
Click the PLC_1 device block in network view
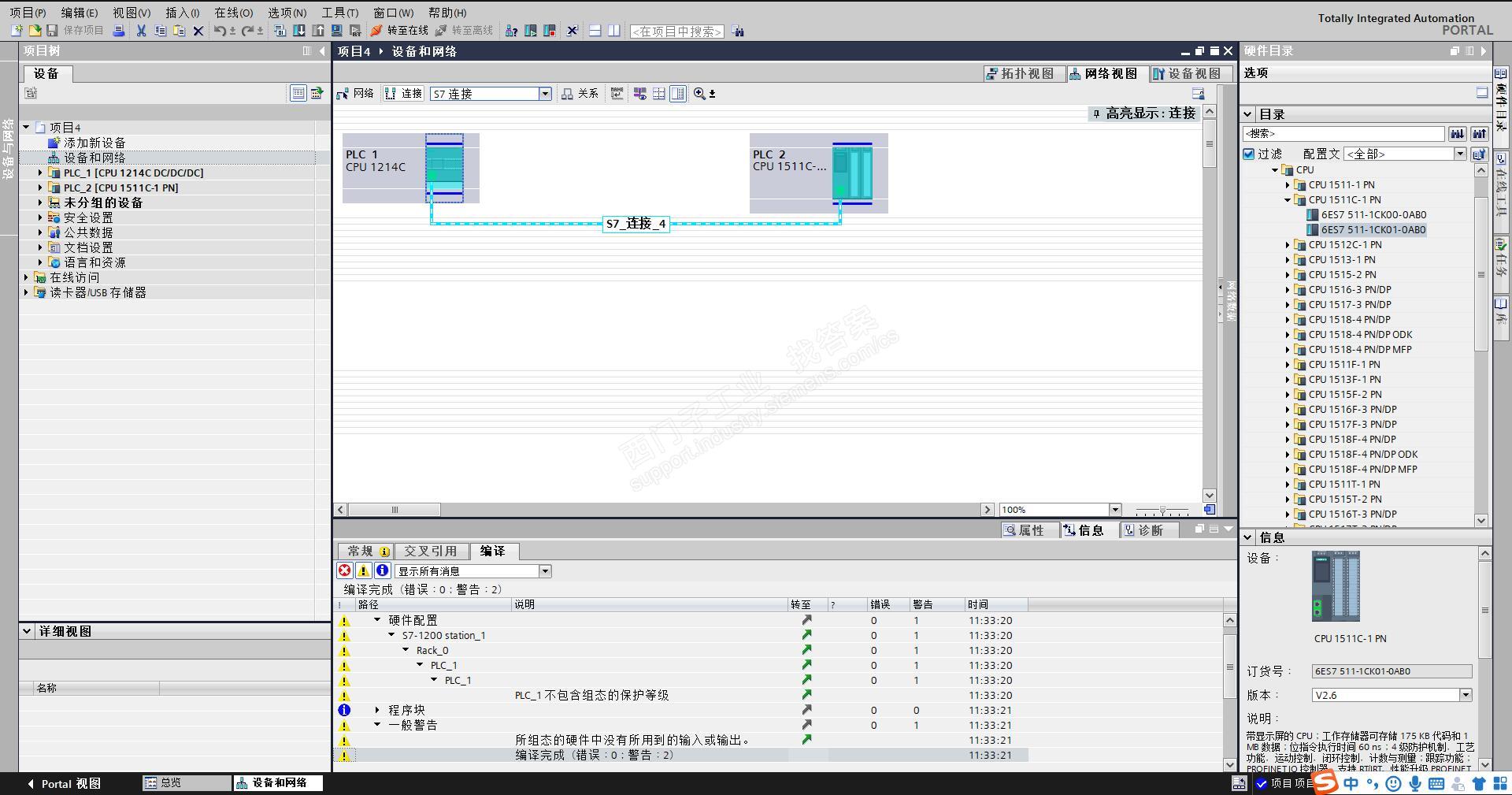pos(411,169)
